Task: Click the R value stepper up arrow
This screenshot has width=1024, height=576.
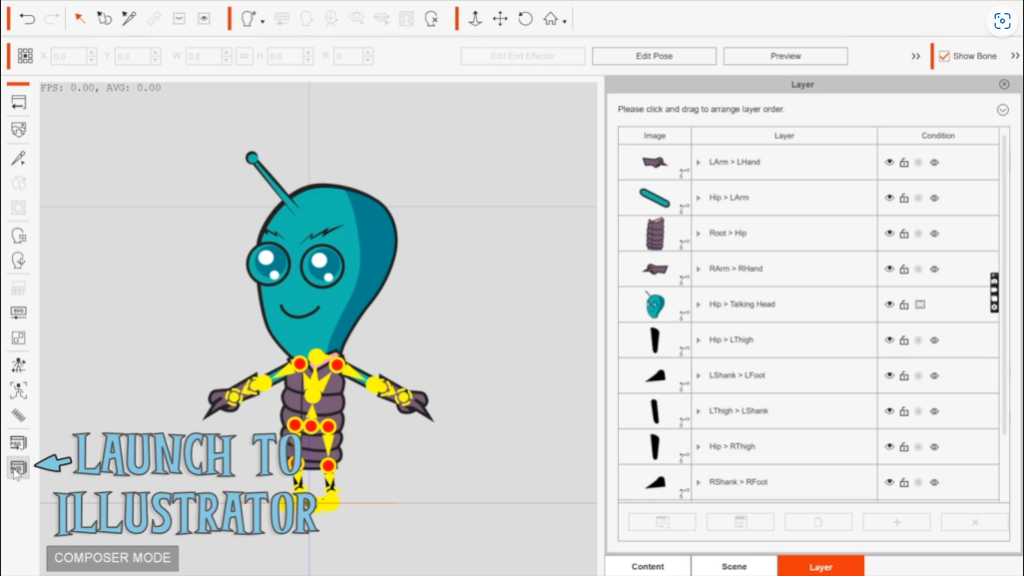Action: (369, 52)
